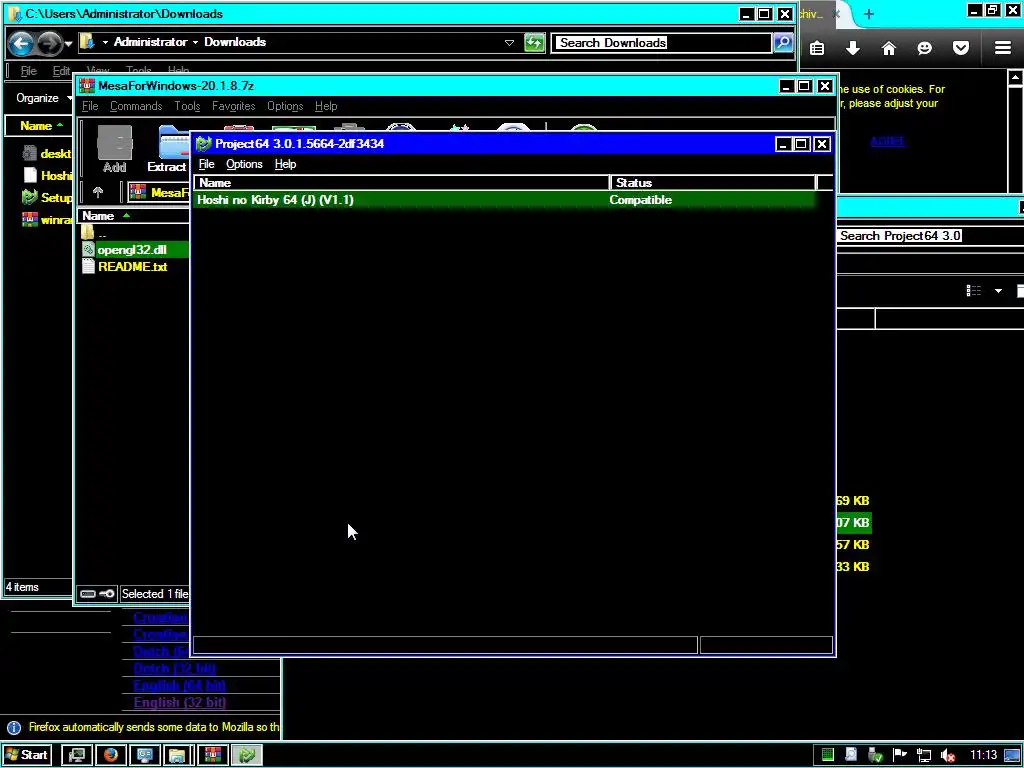Click the change view icon in right Explorer
The height and width of the screenshot is (768, 1024).
(974, 291)
